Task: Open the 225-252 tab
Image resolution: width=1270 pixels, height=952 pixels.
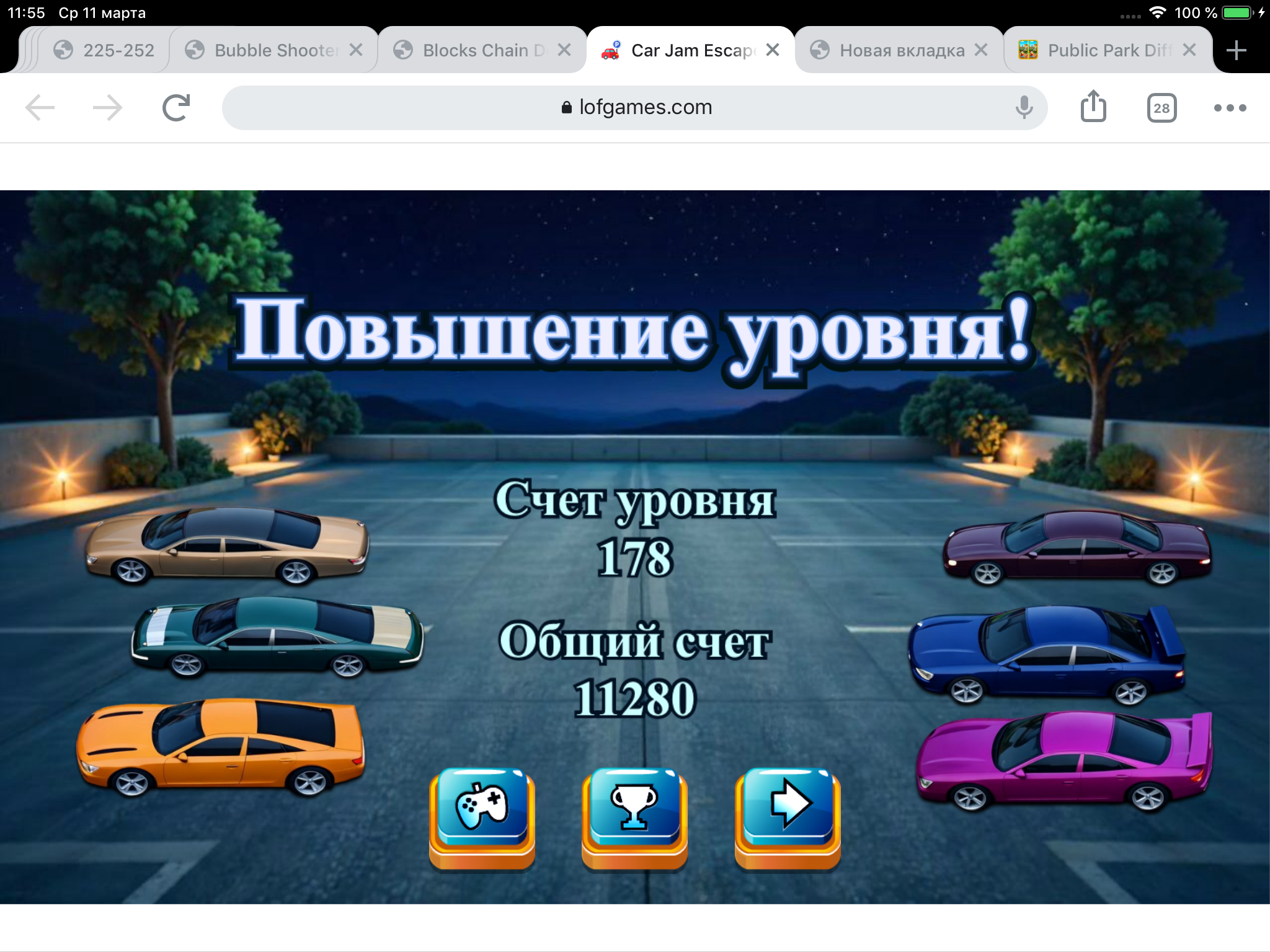Action: 105,50
